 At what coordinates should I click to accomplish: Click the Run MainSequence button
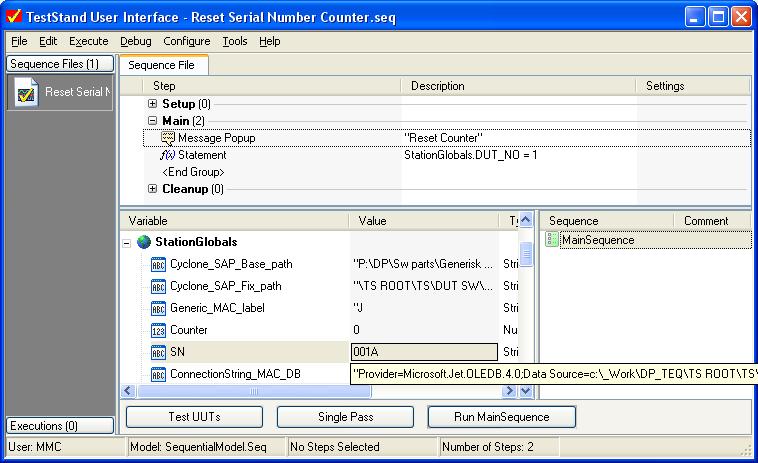502,417
